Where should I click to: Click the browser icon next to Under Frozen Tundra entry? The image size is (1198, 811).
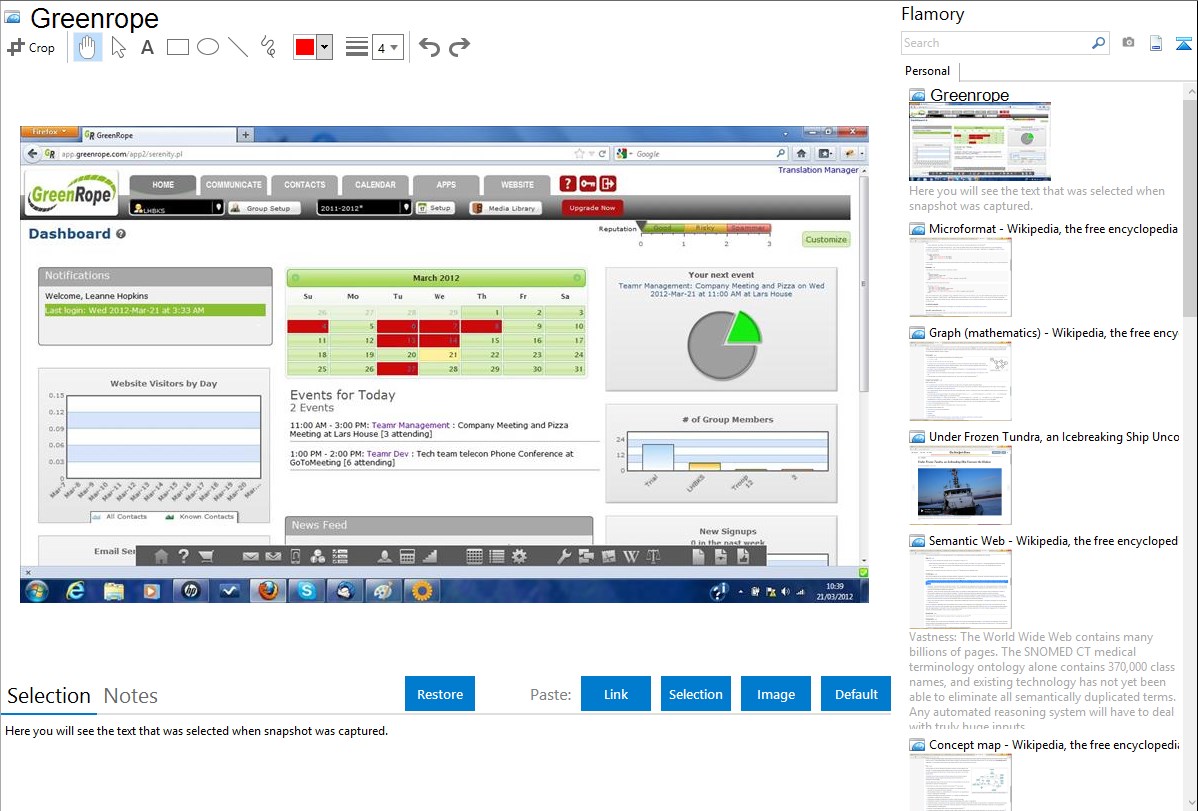917,436
